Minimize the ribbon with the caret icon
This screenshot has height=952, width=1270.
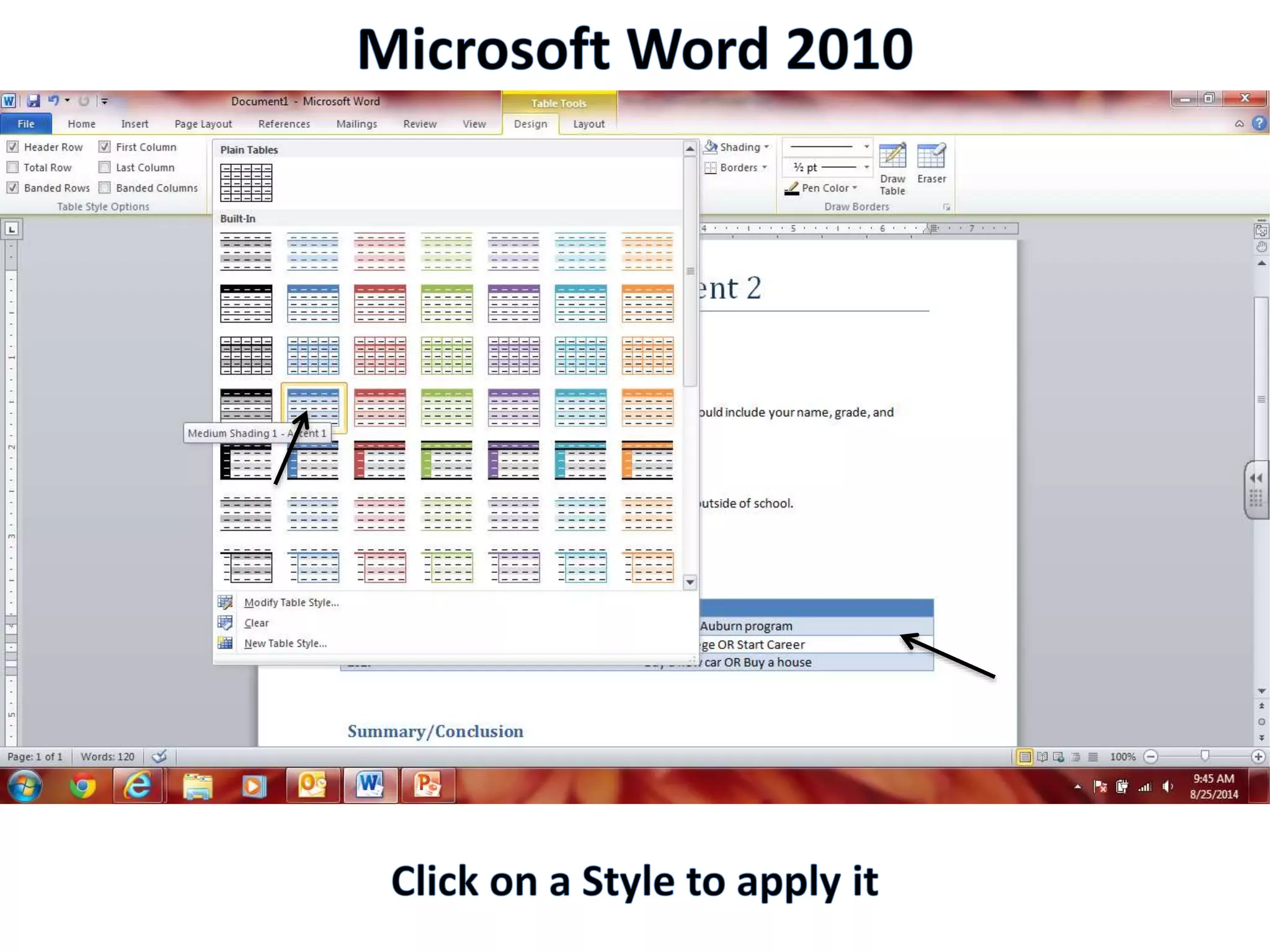click(1239, 123)
